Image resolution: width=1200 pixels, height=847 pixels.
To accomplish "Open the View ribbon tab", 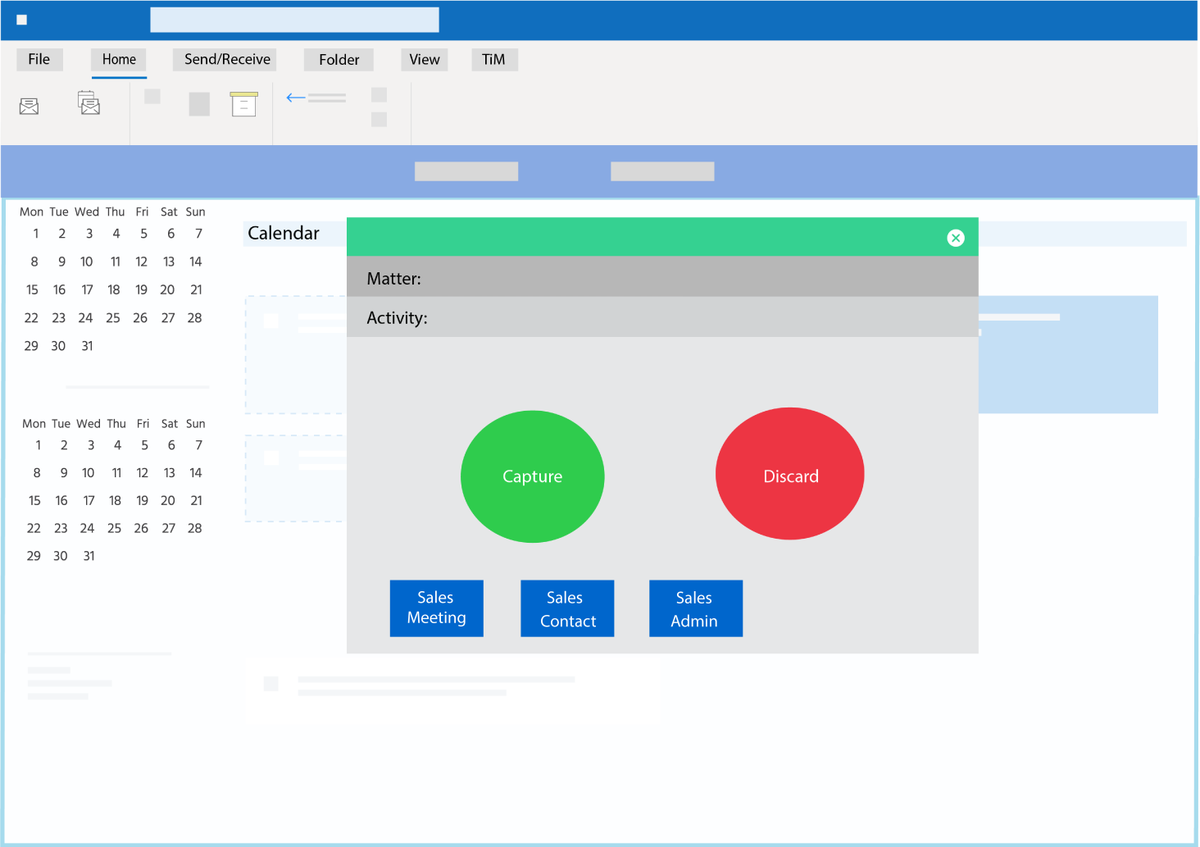I will pyautogui.click(x=424, y=59).
